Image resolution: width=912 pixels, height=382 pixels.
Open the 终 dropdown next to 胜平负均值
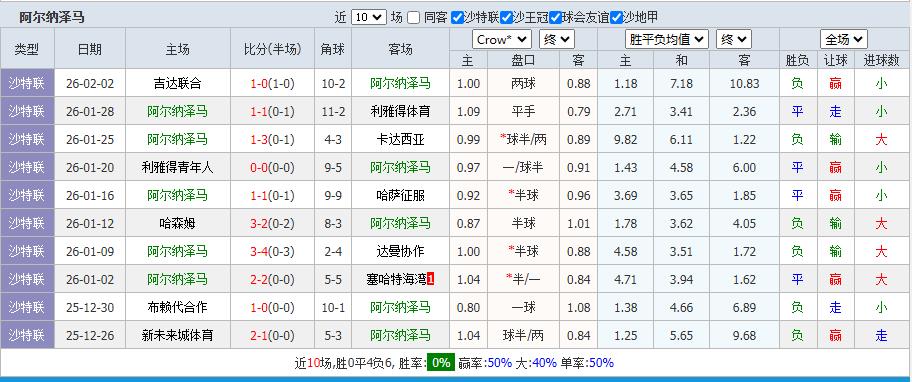click(733, 40)
